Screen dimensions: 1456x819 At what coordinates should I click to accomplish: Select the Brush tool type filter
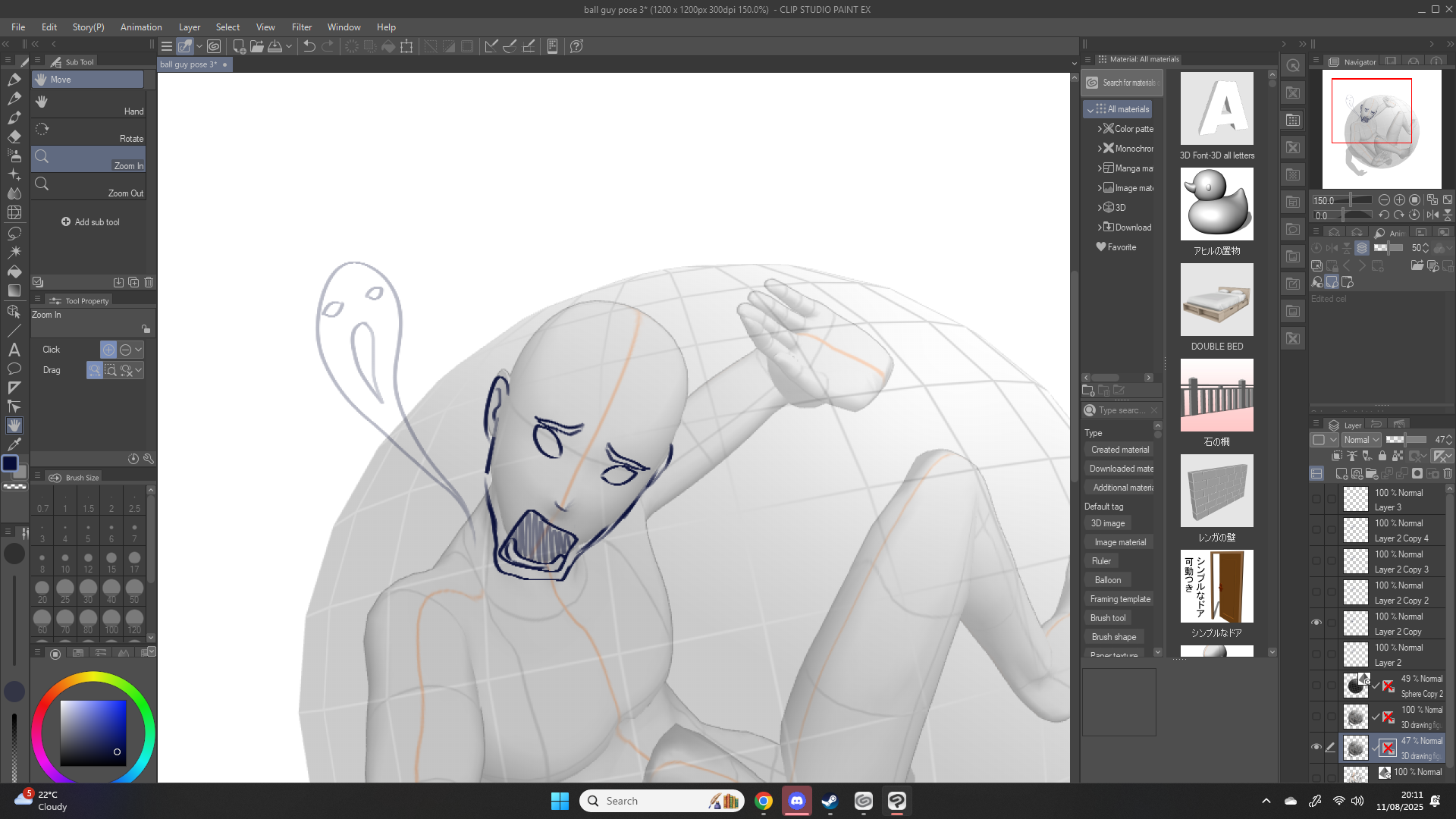[1108, 618]
